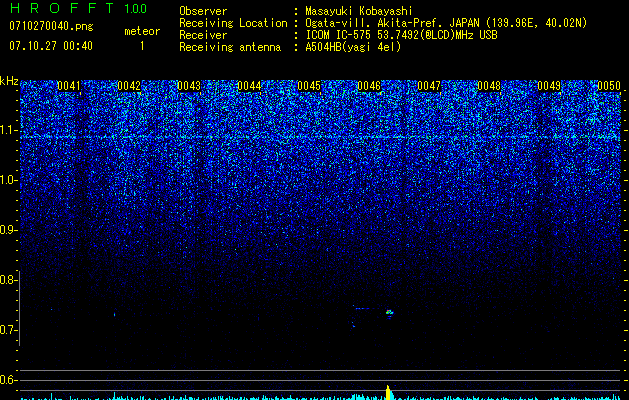
Task: Click time marker 0048
Action: click(489, 86)
